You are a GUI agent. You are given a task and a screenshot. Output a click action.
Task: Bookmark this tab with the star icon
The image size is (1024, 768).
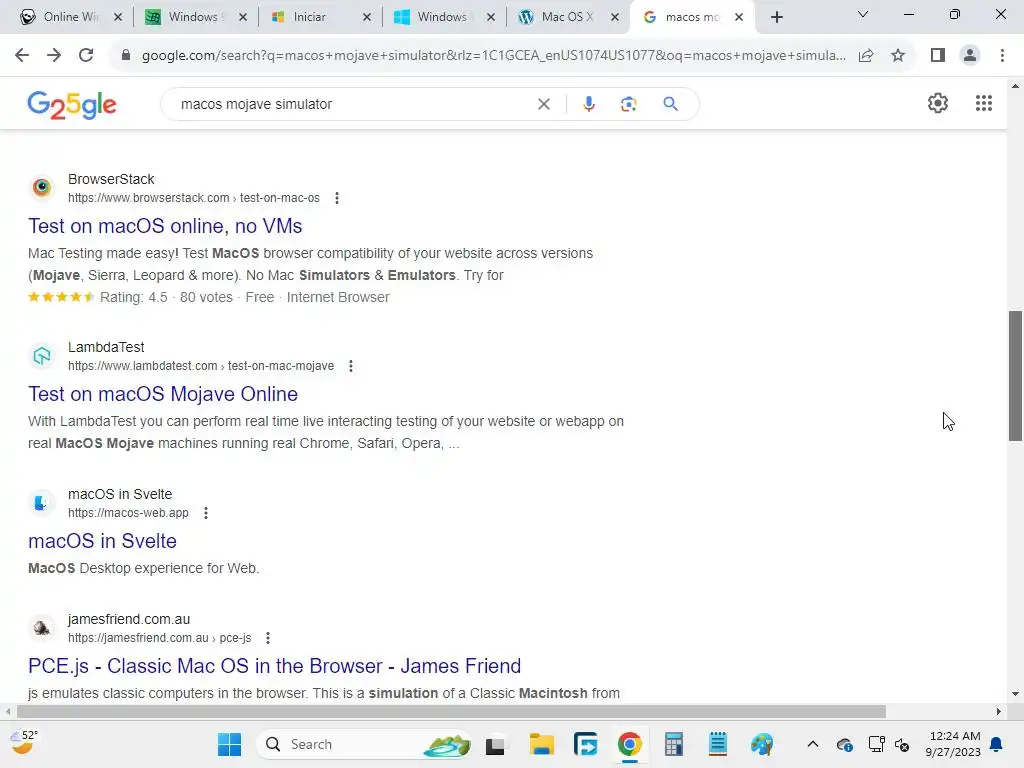pyautogui.click(x=898, y=56)
